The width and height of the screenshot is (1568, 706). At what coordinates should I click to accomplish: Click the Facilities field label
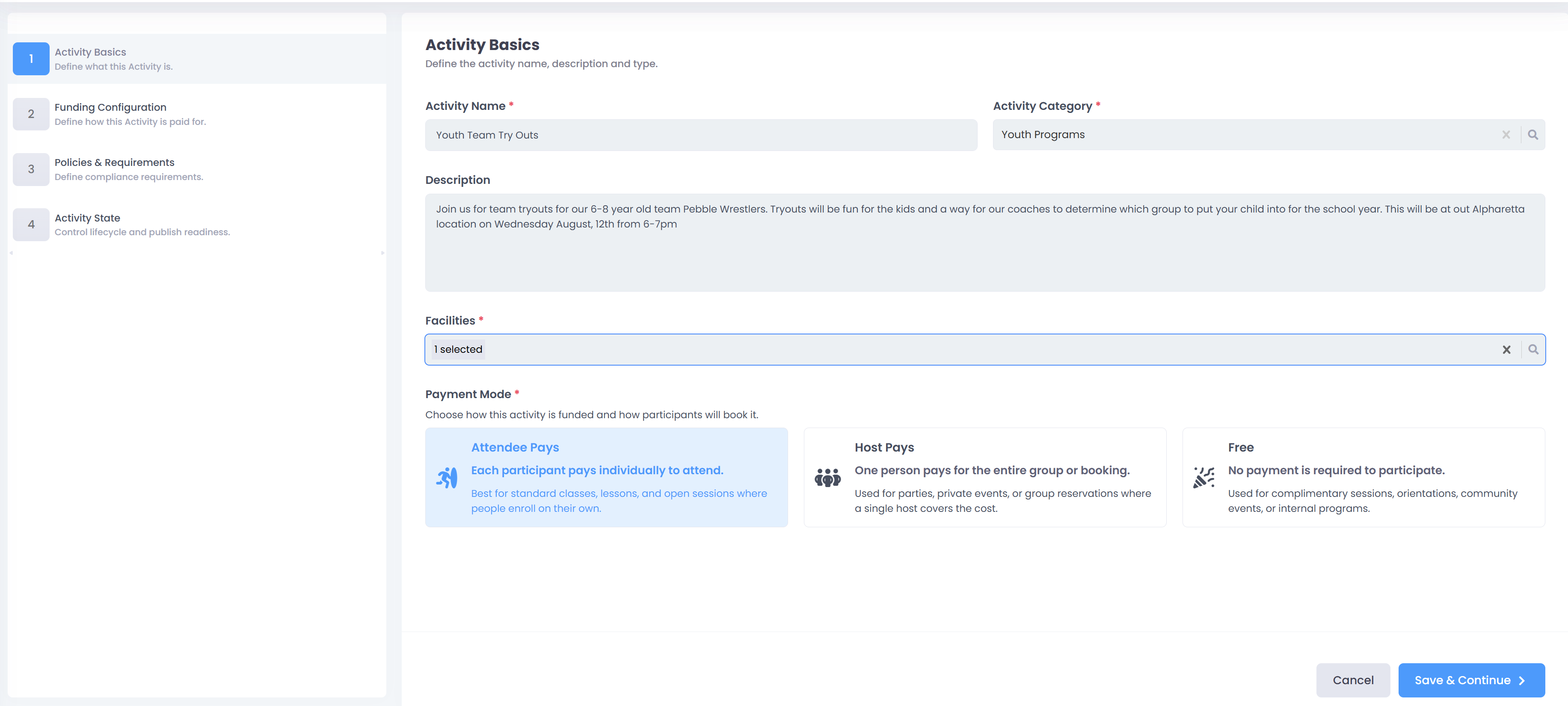click(450, 321)
